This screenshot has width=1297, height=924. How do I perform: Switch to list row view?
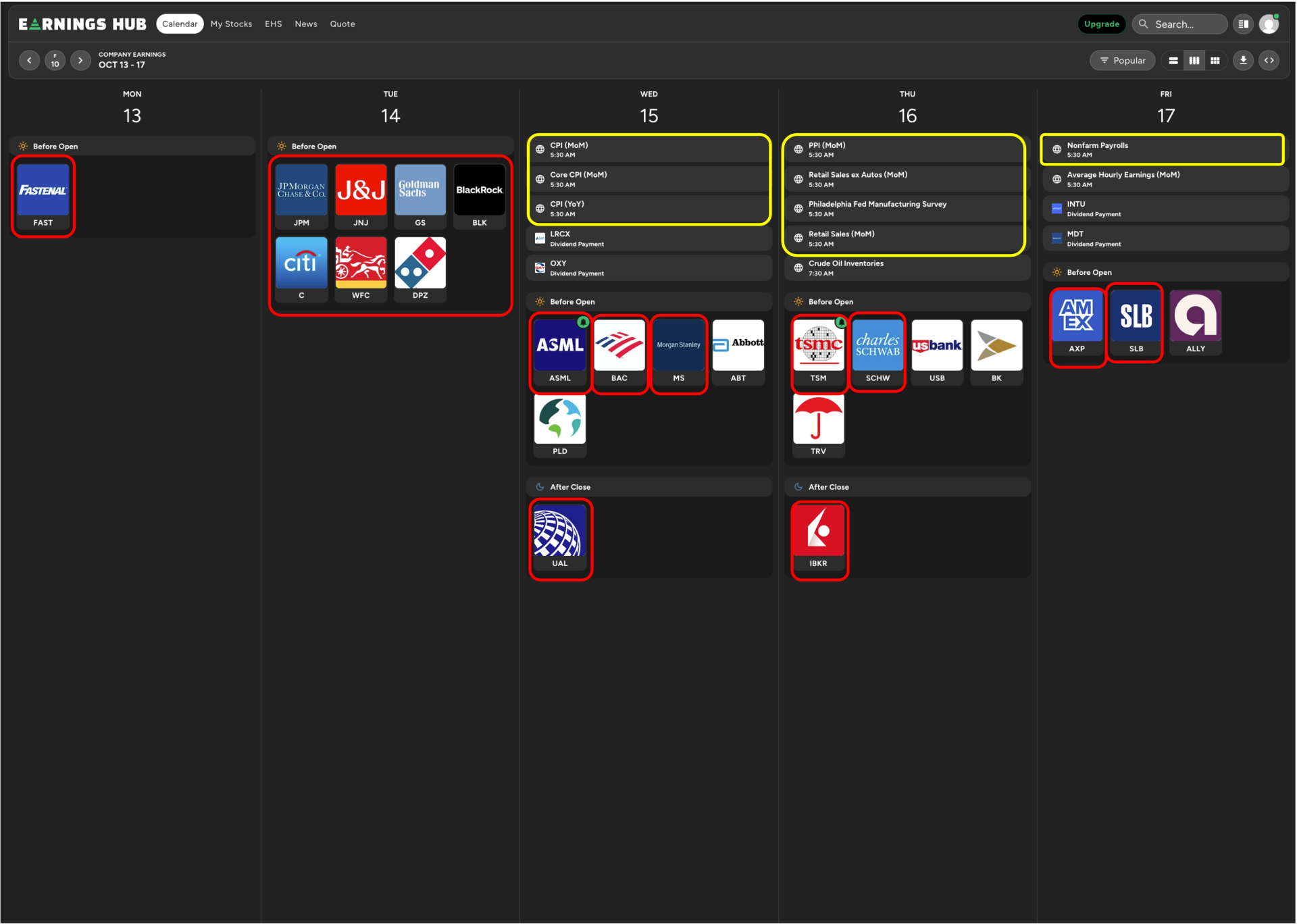1173,61
